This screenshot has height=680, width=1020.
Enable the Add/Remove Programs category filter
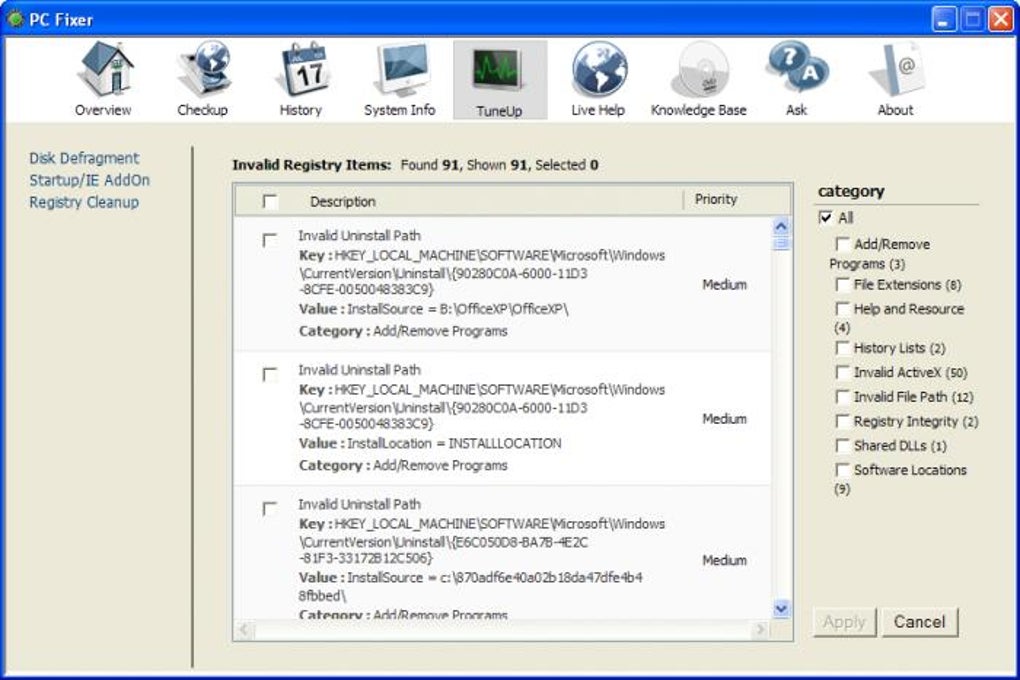pyautogui.click(x=842, y=244)
